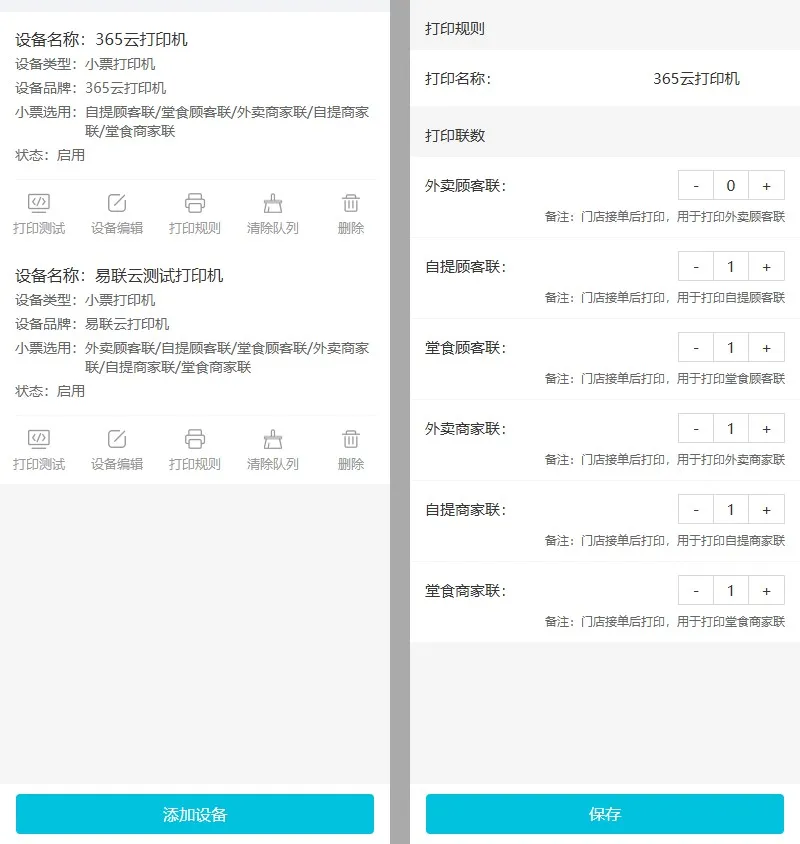The width and height of the screenshot is (800, 844).
Task: Increase 自提顾客联 copies with plus
Action: click(x=766, y=266)
